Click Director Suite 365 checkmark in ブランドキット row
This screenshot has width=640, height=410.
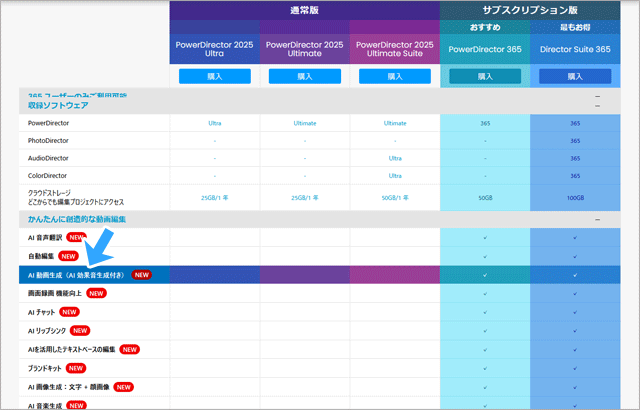pos(575,368)
